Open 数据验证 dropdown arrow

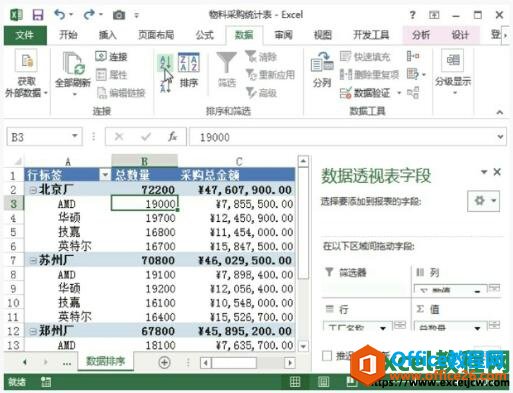pyautogui.click(x=399, y=93)
